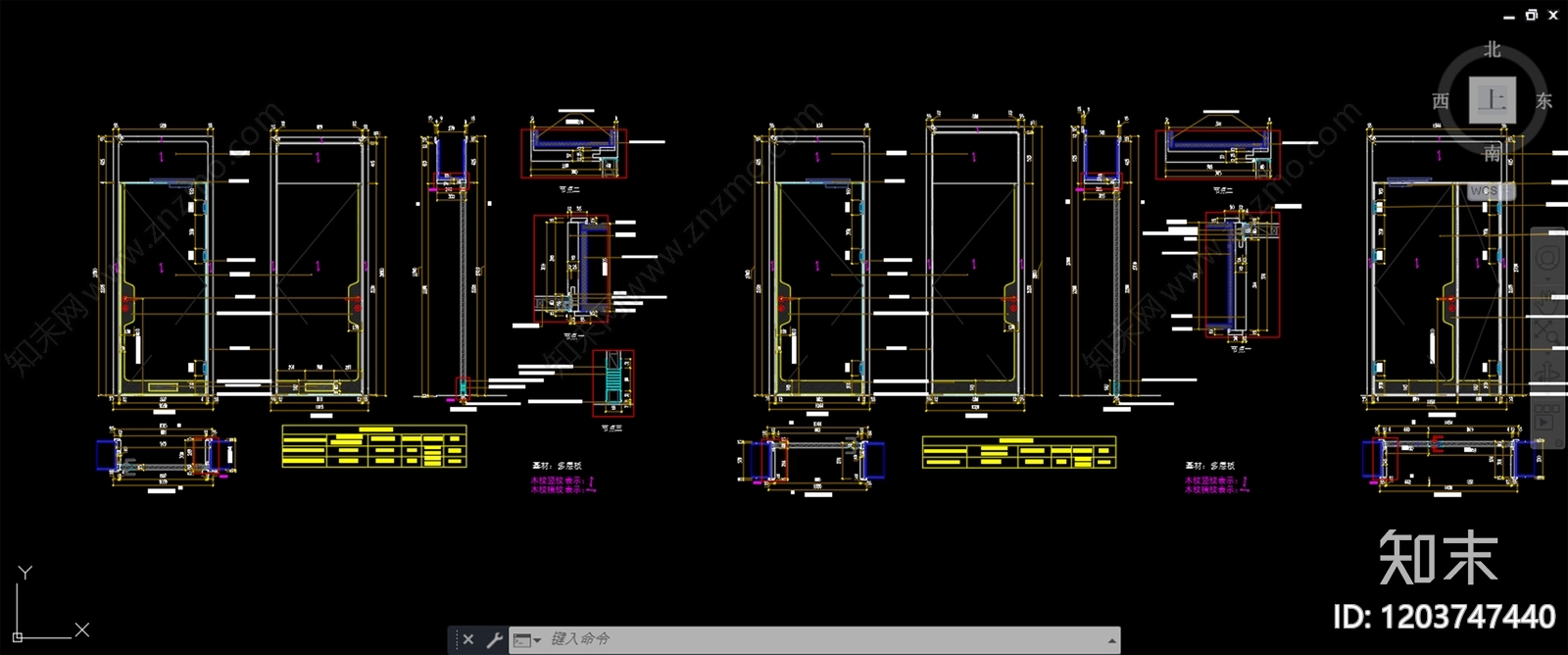
Task: Open the SteeringWheels navigation tool
Action: click(x=1546, y=259)
